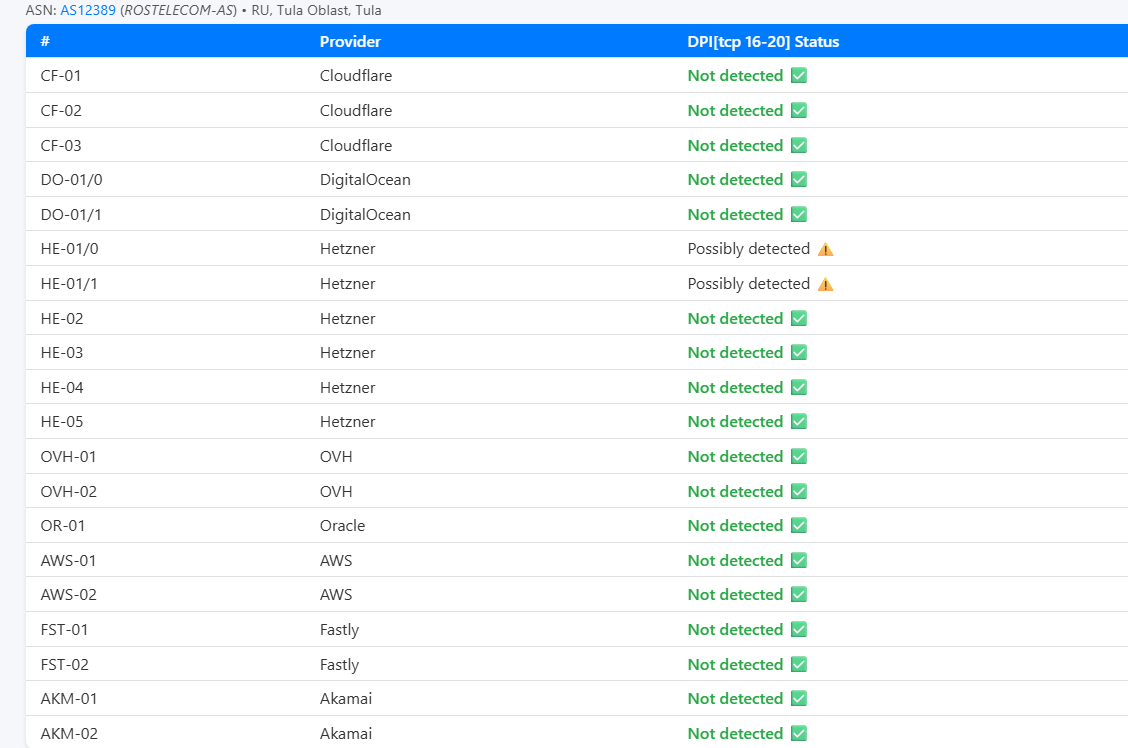Screen dimensions: 1128x748
Task: Click the AKM-01 row identifier
Action: coord(69,699)
